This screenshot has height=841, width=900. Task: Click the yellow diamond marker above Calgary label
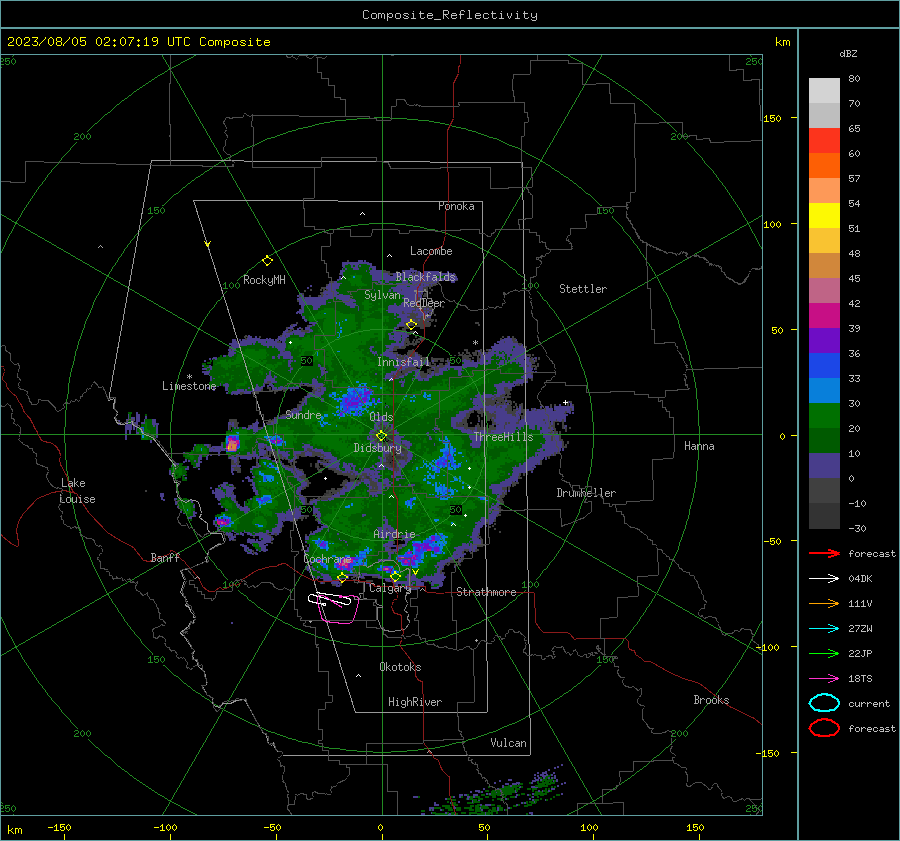point(395,576)
